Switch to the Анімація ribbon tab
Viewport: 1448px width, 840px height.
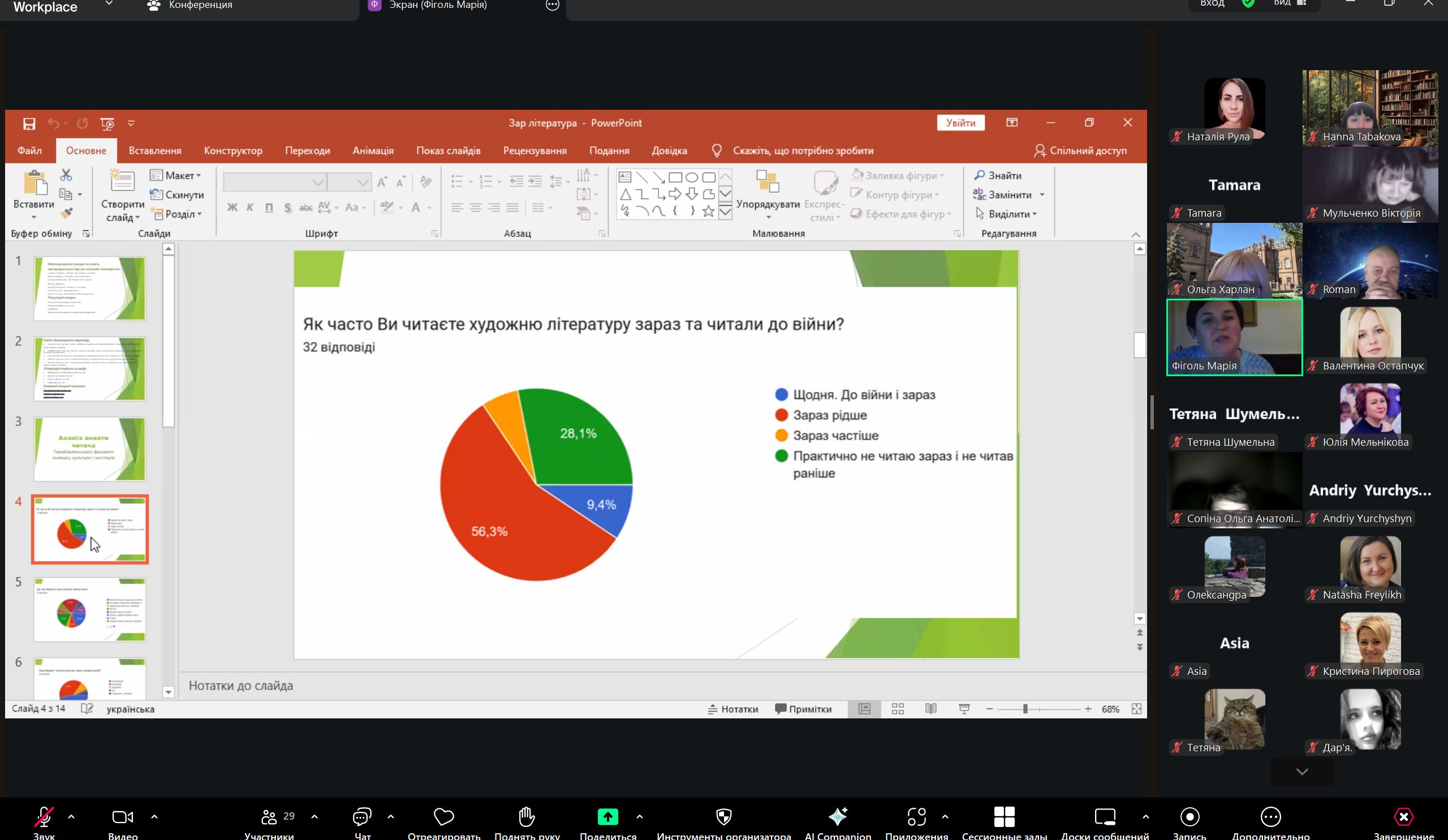(x=373, y=150)
